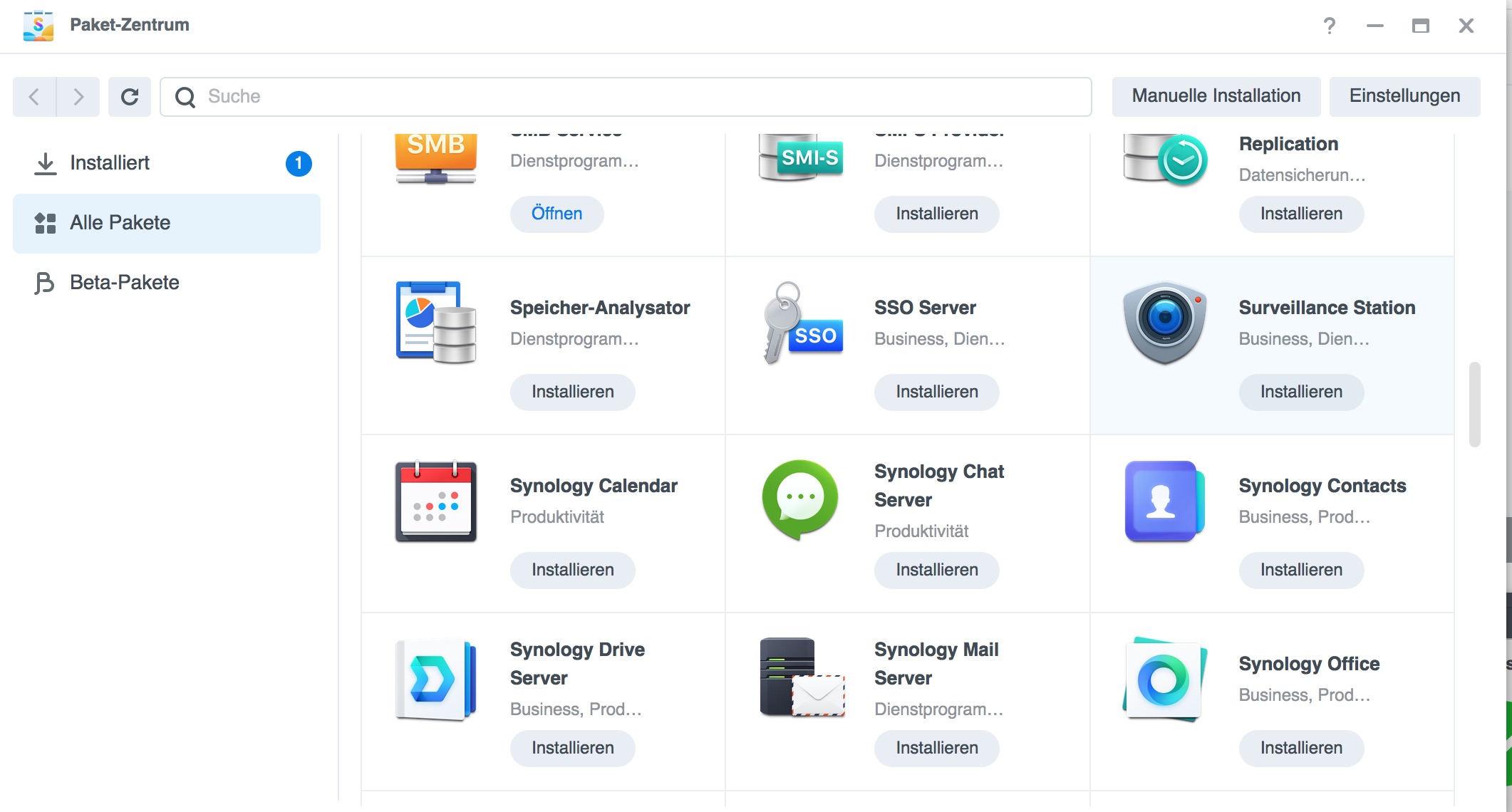This screenshot has height=812, width=1512.
Task: Focus the Suche search field
Action: [x=626, y=97]
